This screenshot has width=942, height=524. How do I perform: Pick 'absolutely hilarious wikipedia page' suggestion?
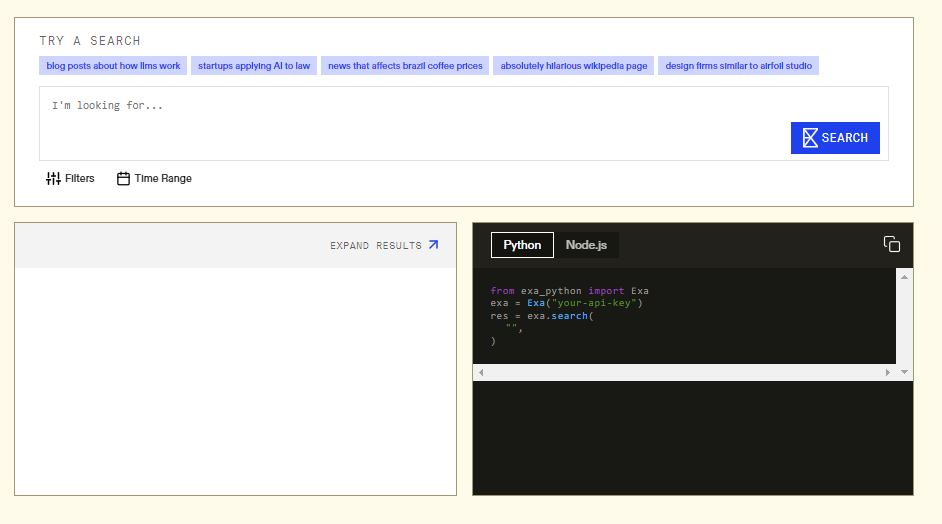click(574, 66)
